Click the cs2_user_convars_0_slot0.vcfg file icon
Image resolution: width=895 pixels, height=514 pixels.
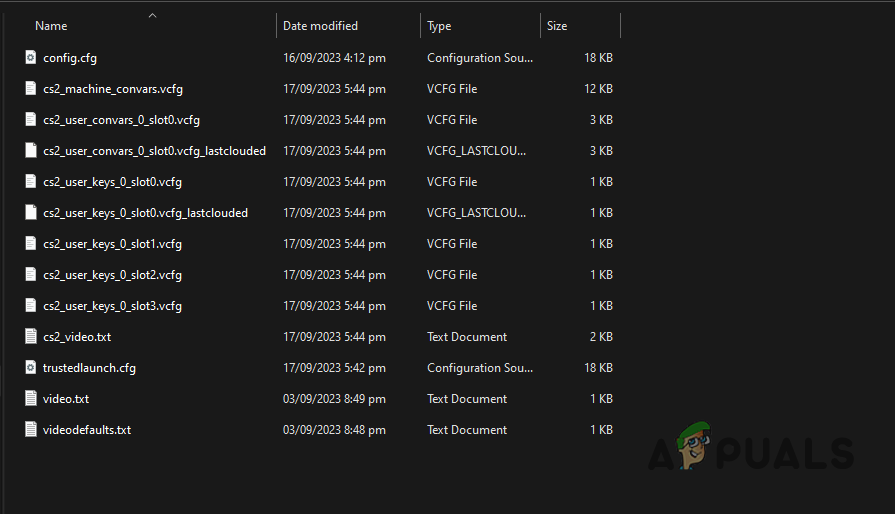(31, 119)
